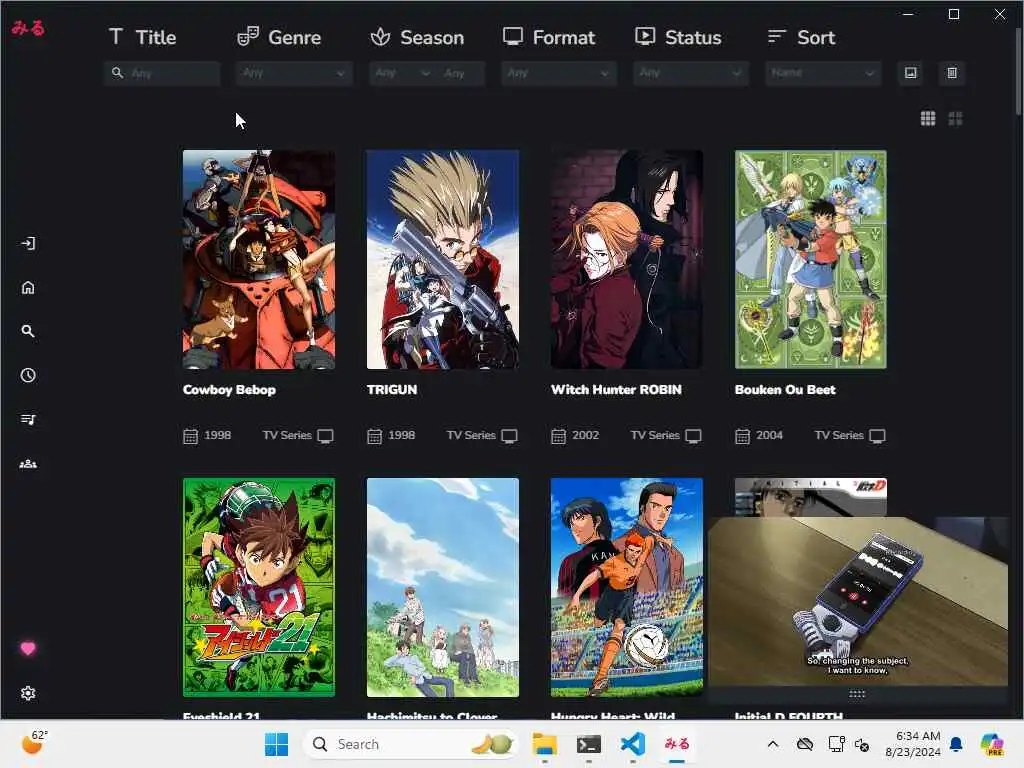The width and height of the screenshot is (1024, 768).
Task: Clear filters with trash can icon
Action: pyautogui.click(x=952, y=72)
